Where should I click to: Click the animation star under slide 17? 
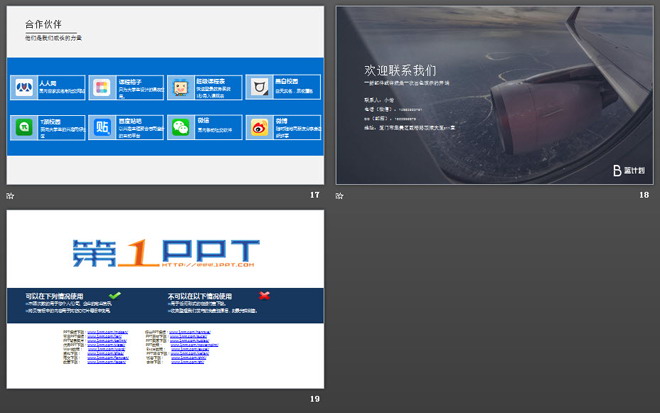pos(11,196)
